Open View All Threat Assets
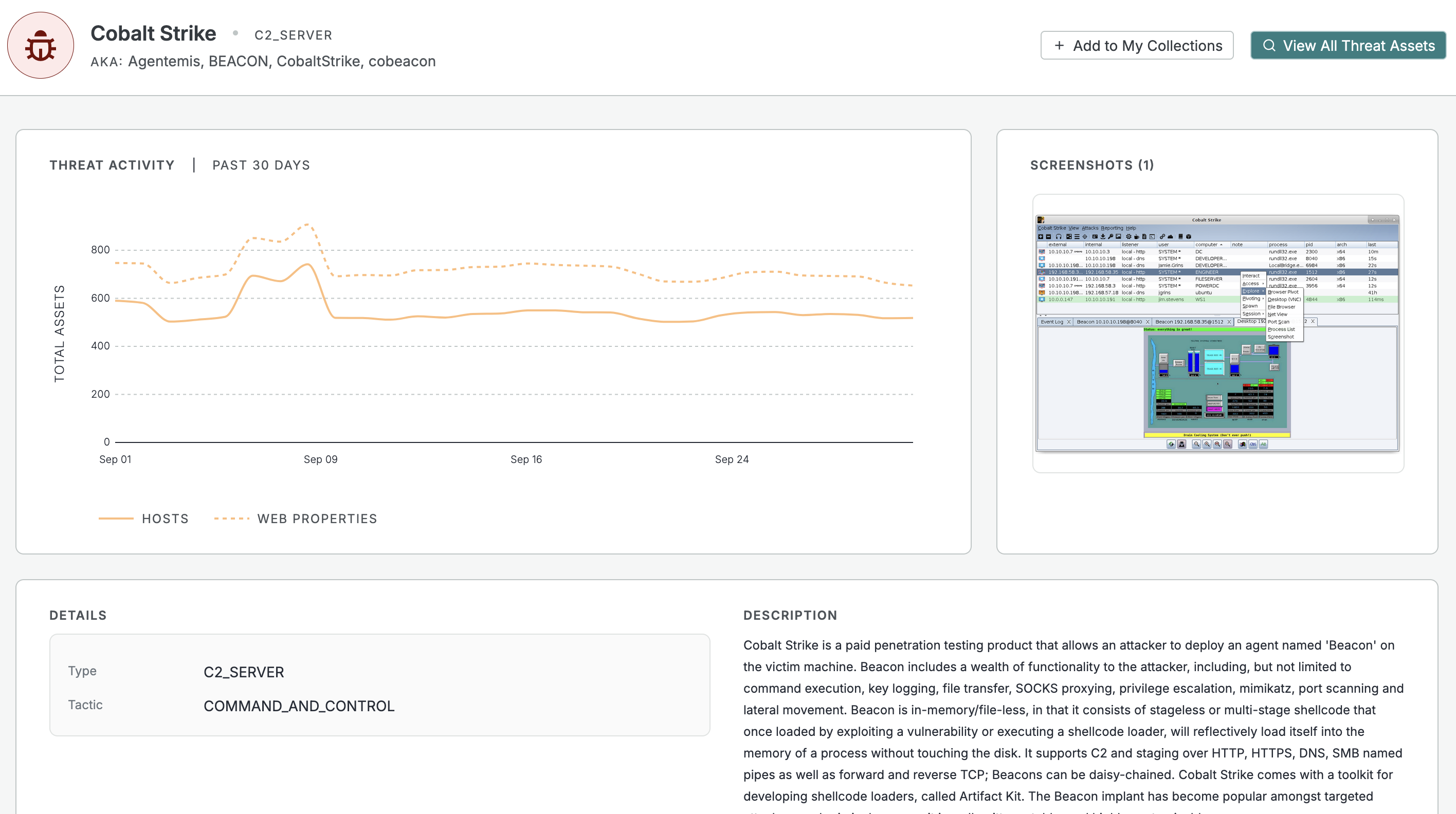Screen dimensions: 1456x814 [1348, 45]
